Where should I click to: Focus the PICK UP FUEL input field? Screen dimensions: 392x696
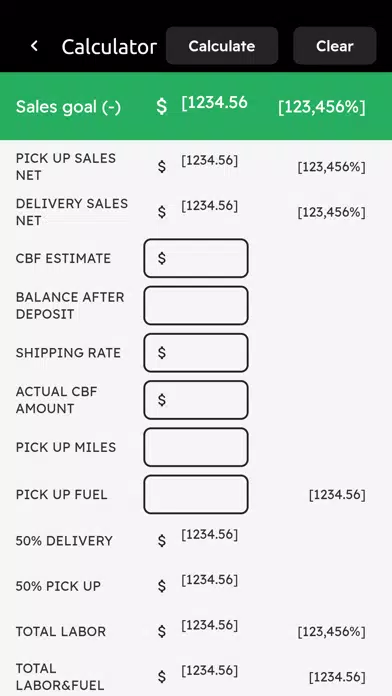pyautogui.click(x=196, y=494)
